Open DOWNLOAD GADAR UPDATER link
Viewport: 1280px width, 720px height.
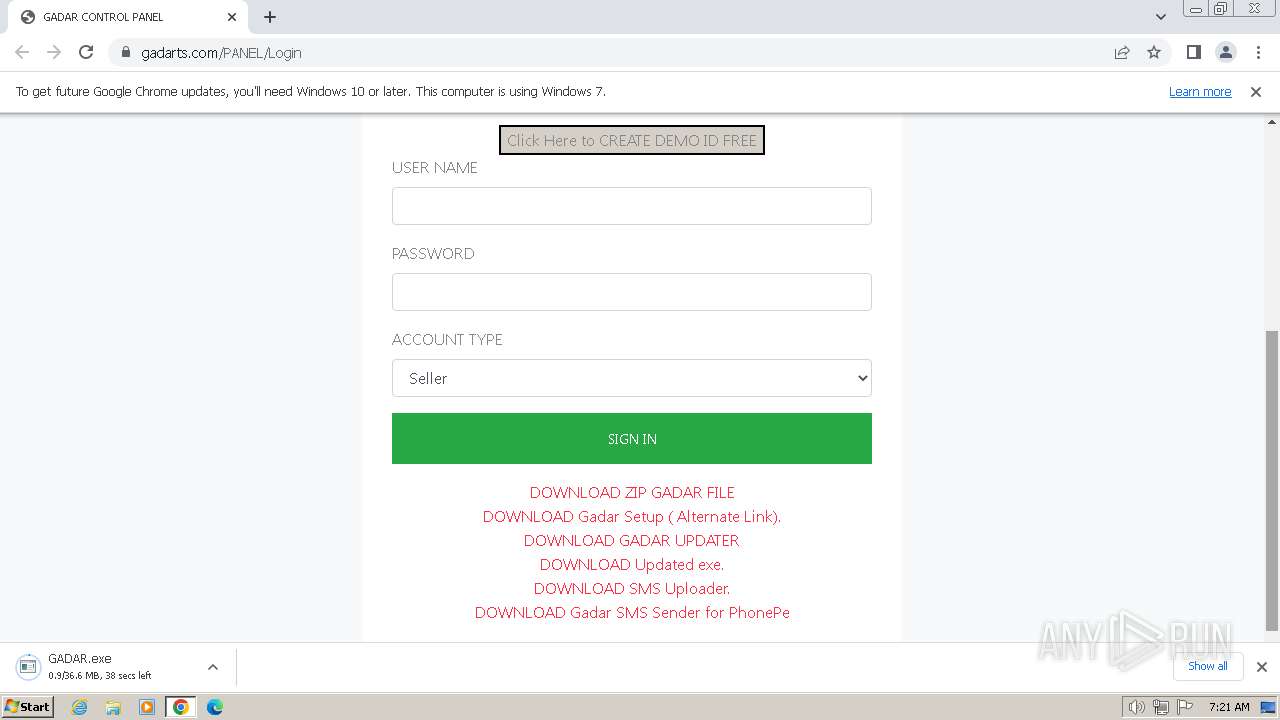(632, 540)
